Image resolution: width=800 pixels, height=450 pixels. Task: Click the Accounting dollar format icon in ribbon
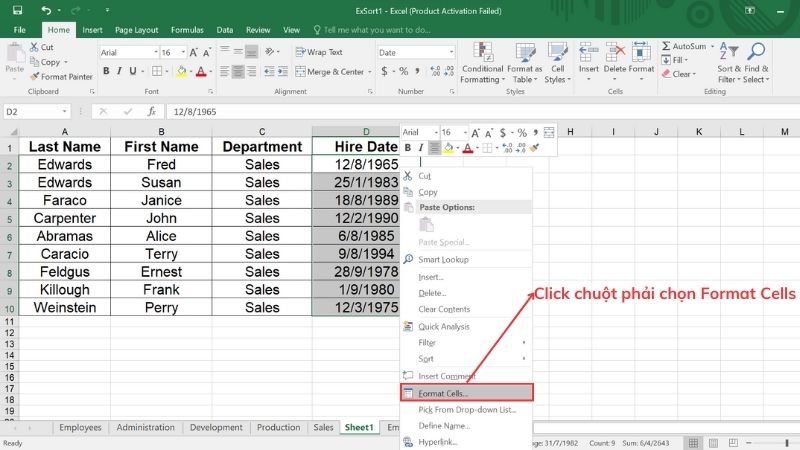click(384, 71)
